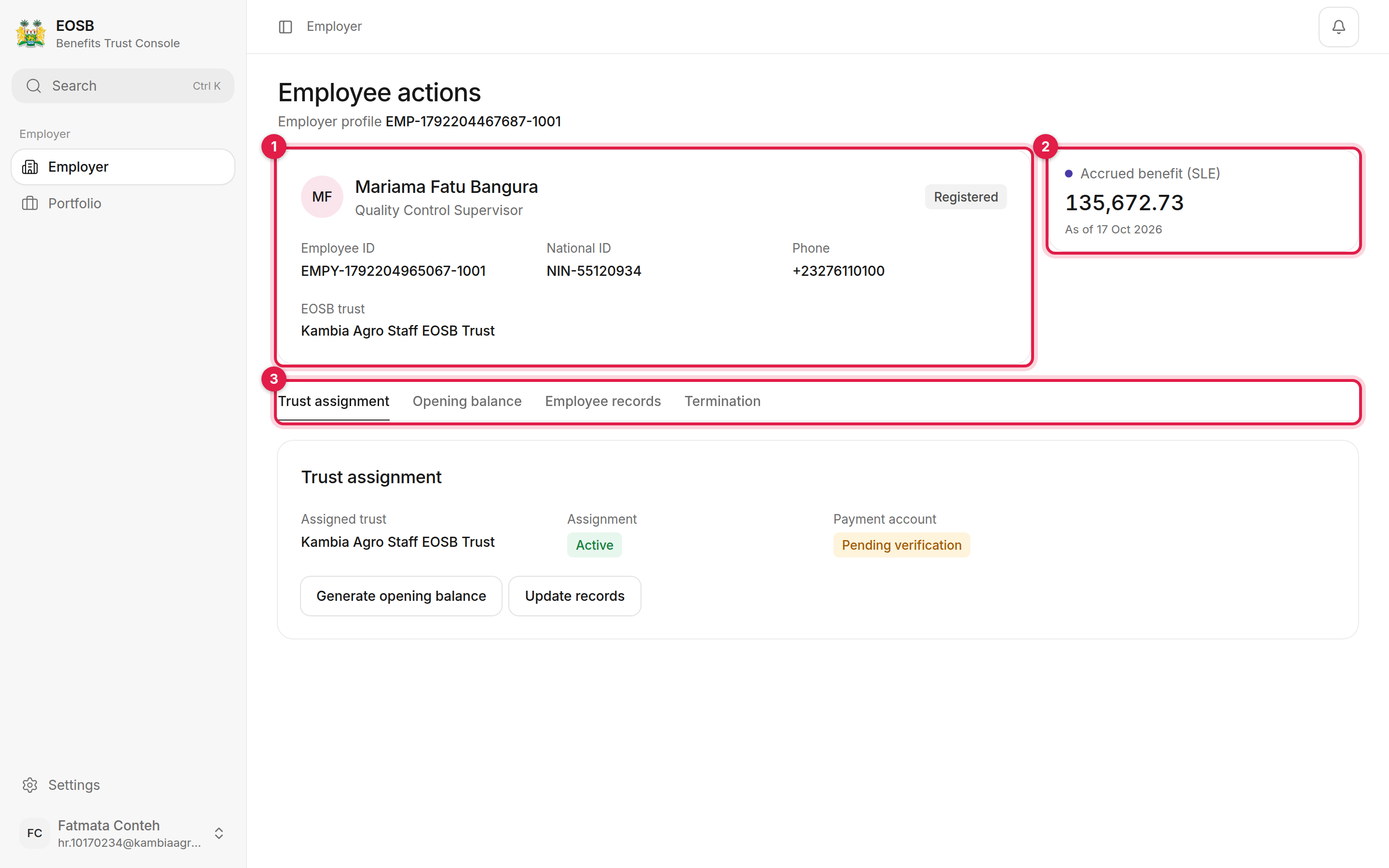Click the Settings gear icon

tap(30, 785)
